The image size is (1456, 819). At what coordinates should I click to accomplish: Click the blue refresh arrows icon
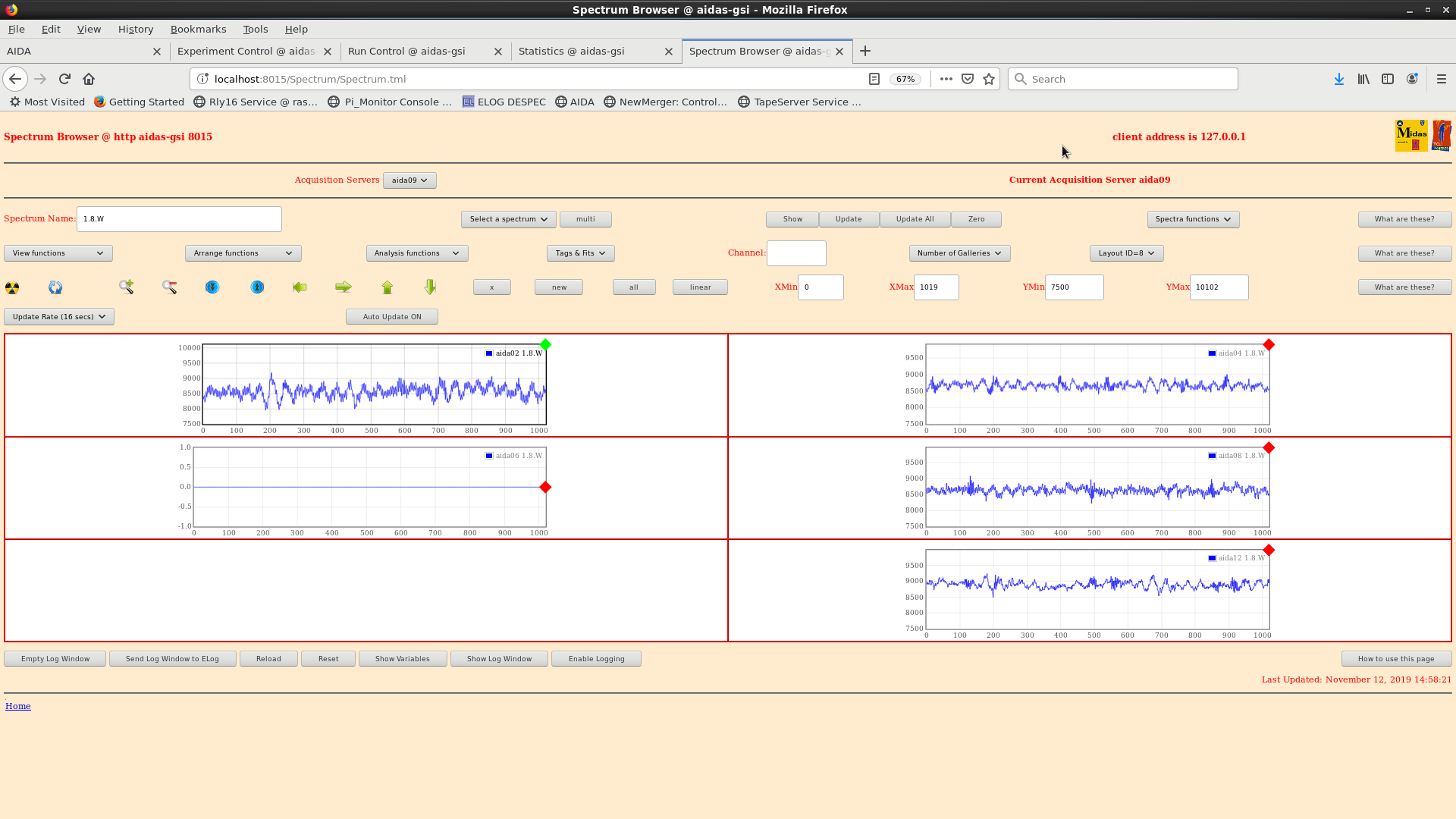click(55, 287)
